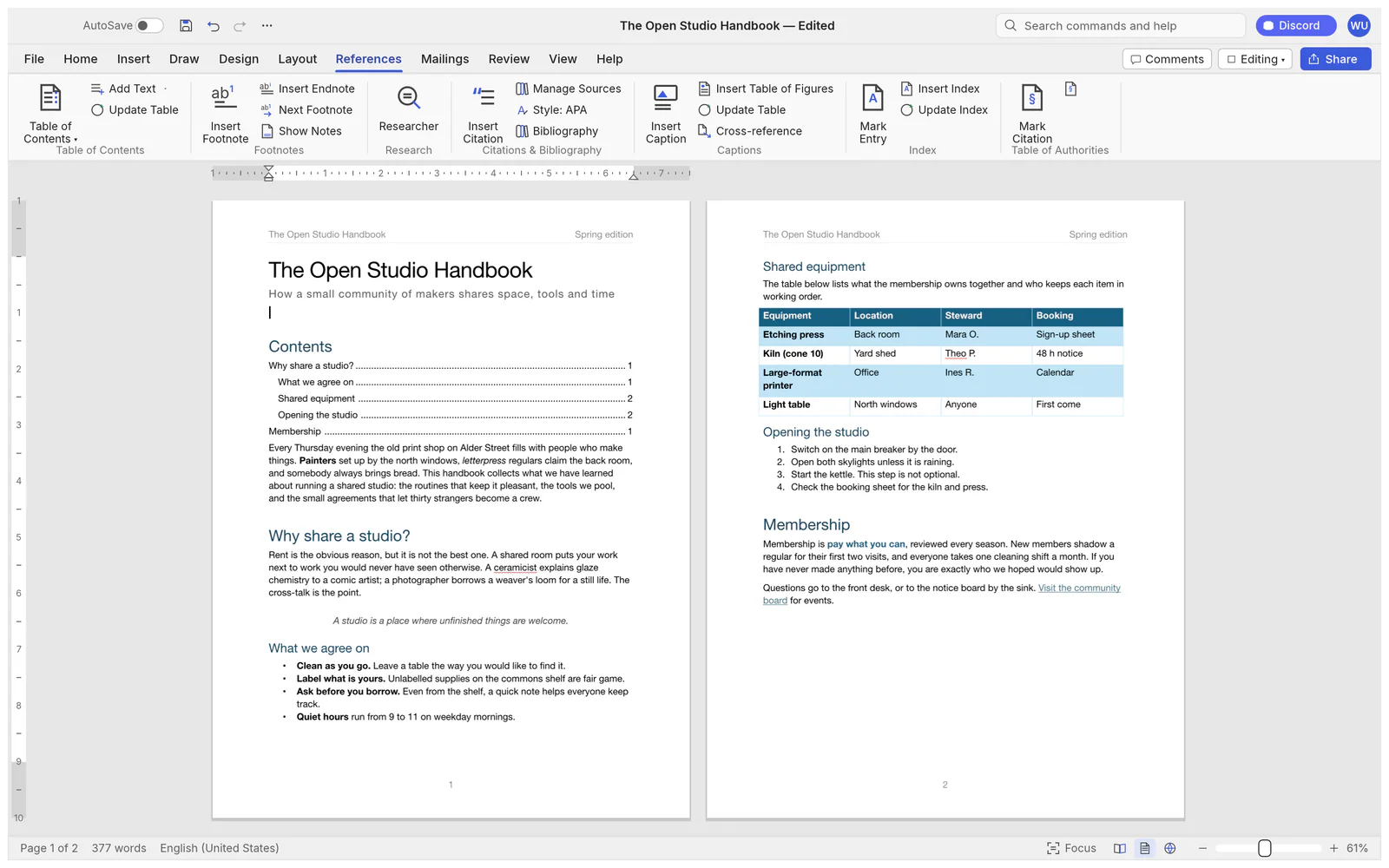Adjust the zoom slider handle
The width and height of the screenshot is (1389, 868).
1264,848
